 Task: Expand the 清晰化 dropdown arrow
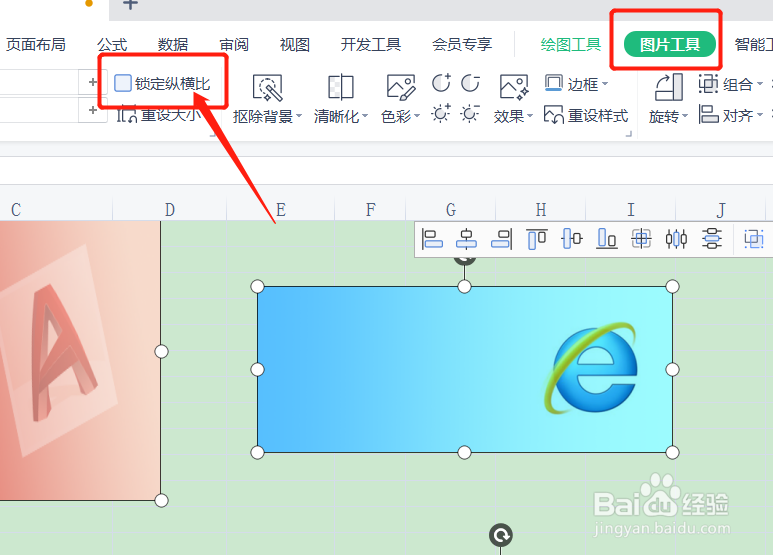[365, 116]
